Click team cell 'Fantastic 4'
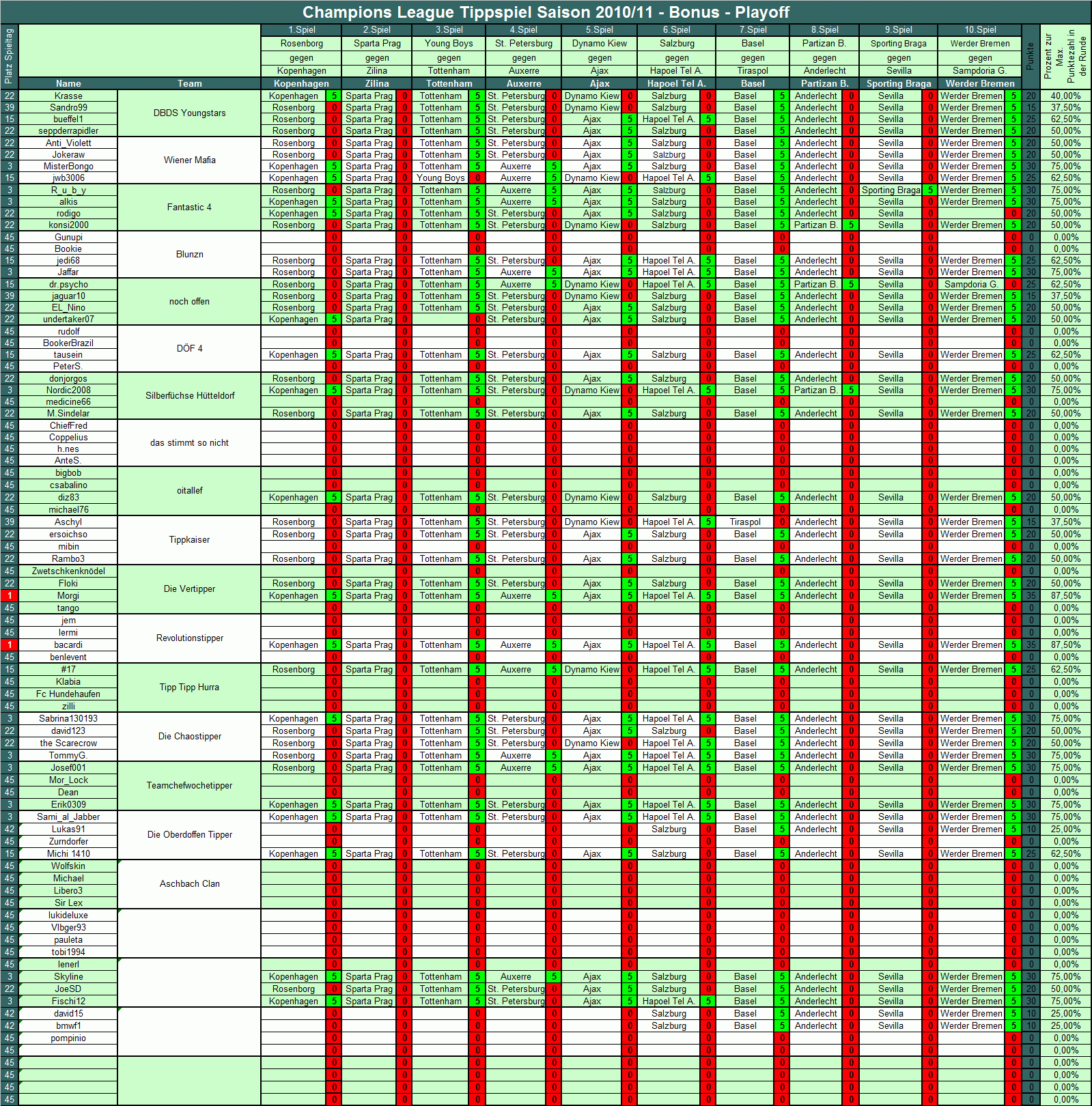1092x1106 pixels. point(189,208)
